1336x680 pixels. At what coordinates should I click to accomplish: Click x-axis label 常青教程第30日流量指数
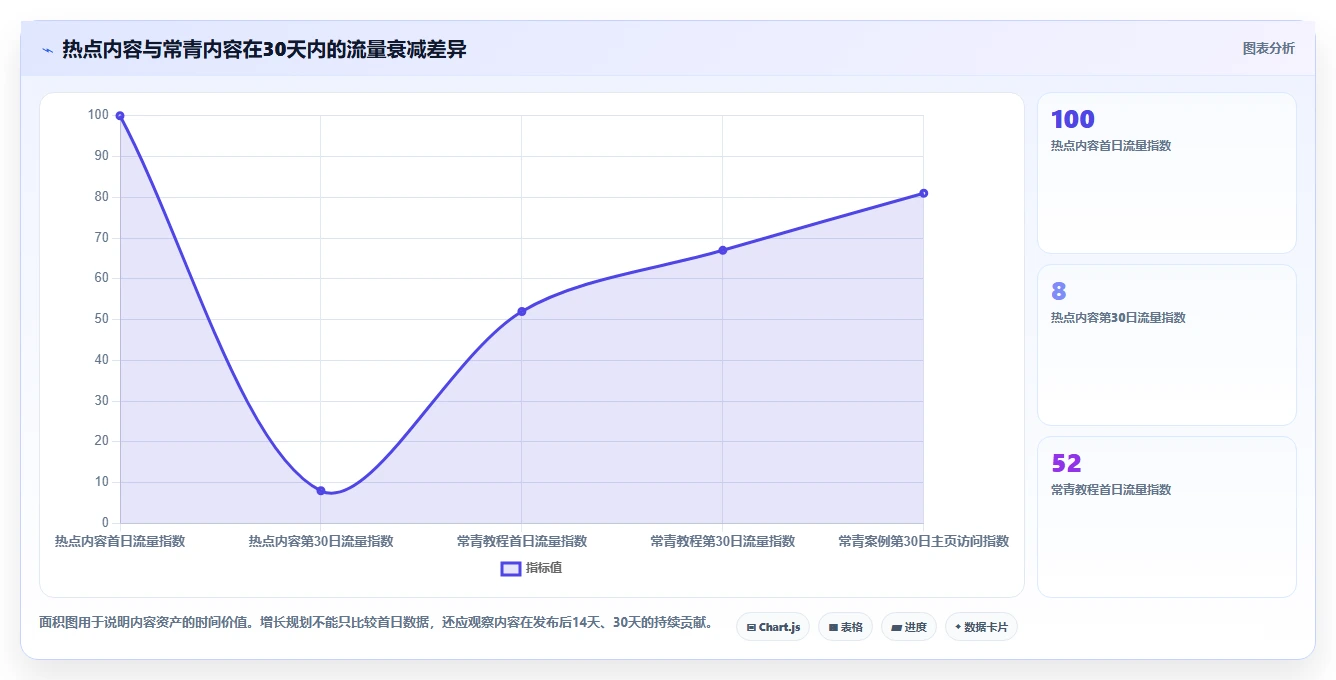(722, 541)
